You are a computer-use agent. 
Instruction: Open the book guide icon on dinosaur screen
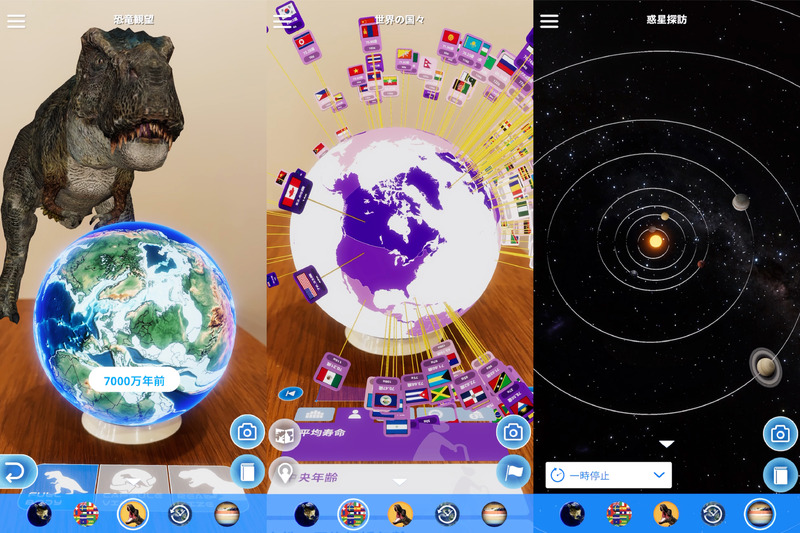(x=247, y=472)
